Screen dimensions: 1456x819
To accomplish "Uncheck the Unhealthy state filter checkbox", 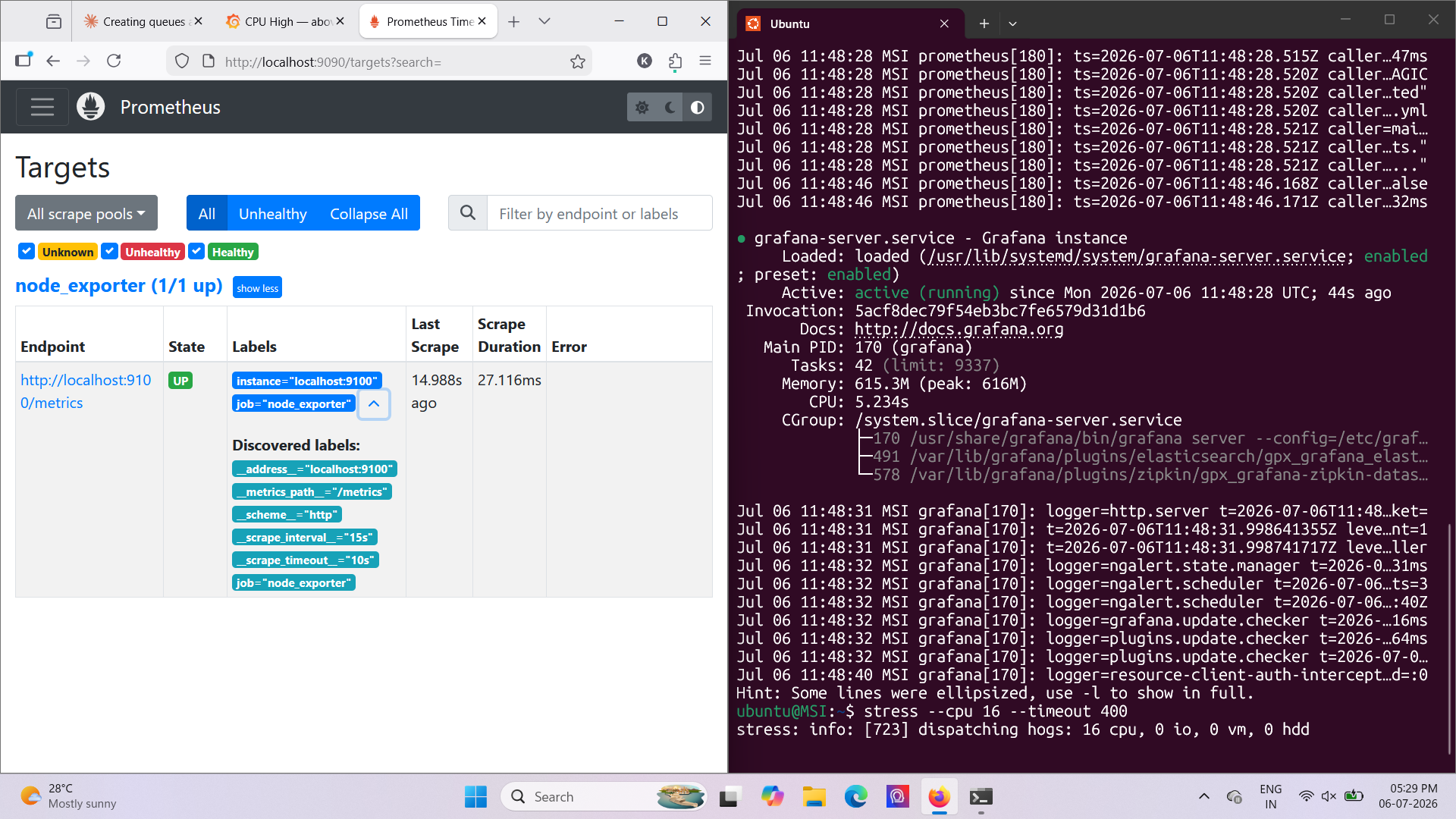I will click(109, 251).
